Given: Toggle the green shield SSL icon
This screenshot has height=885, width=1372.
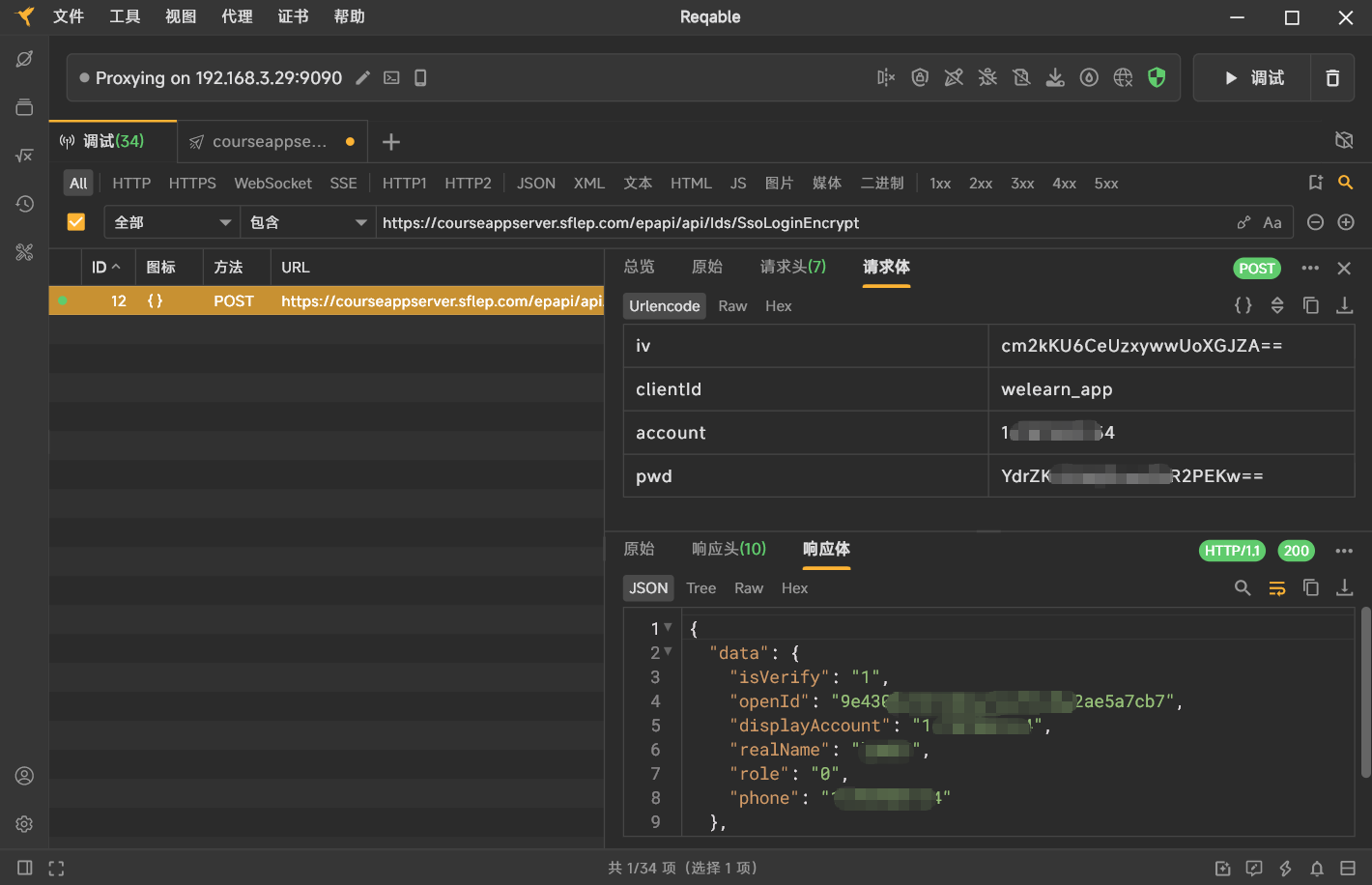Looking at the screenshot, I should (1157, 78).
